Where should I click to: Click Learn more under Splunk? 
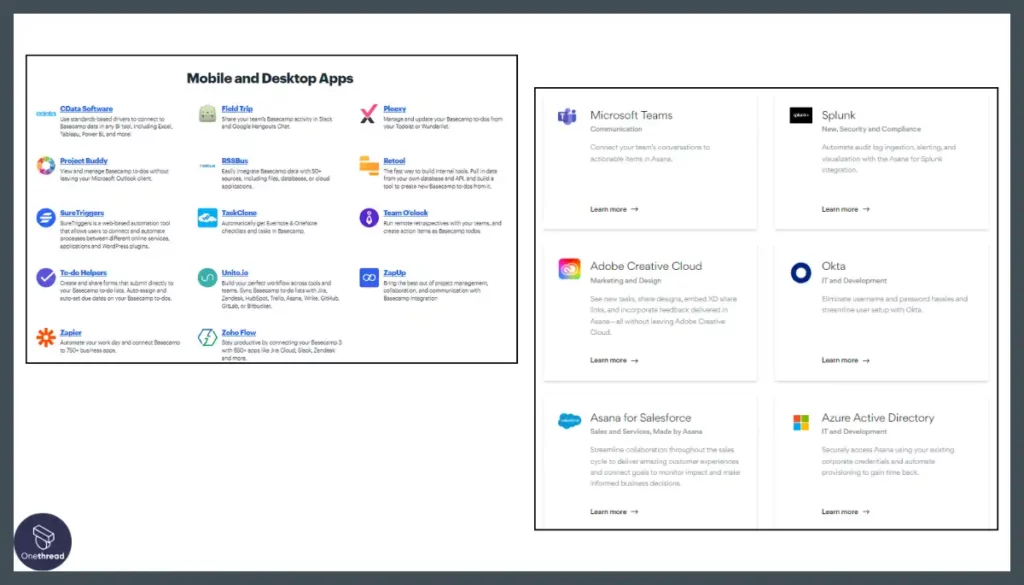point(845,210)
